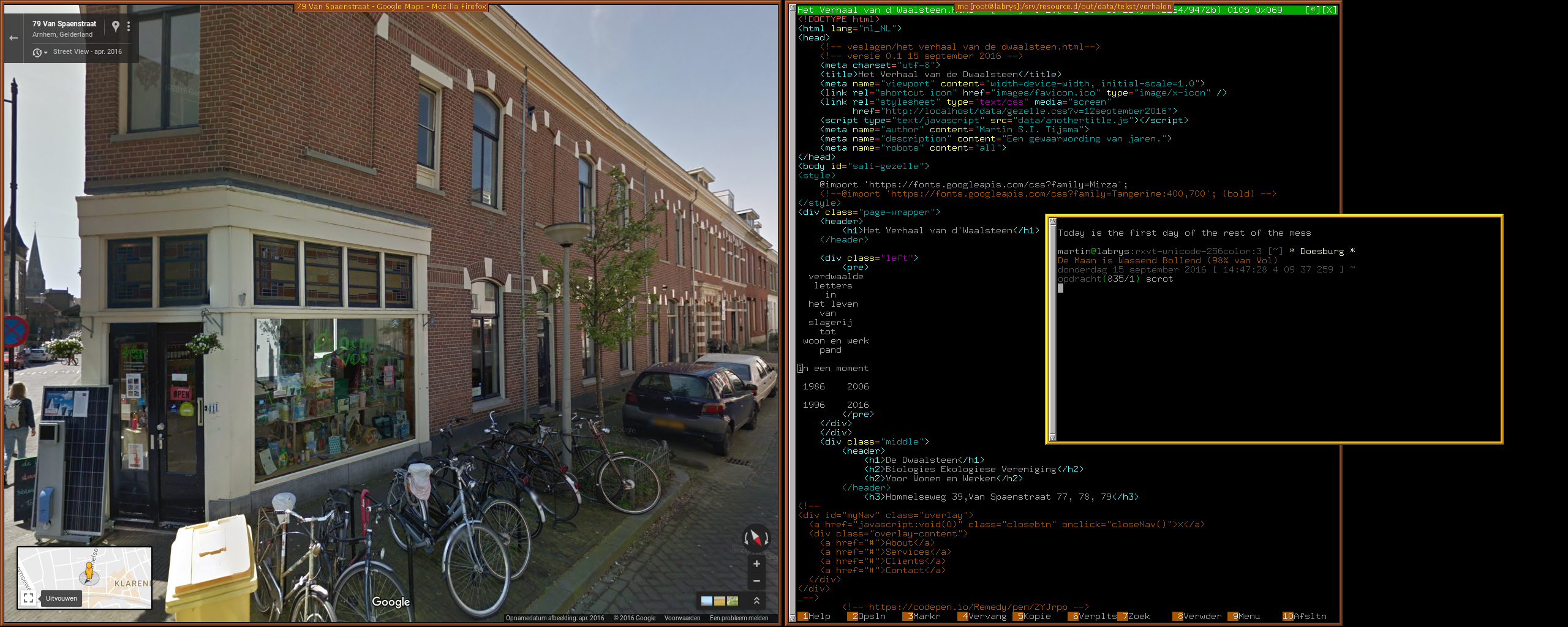1568x627 pixels.
Task: Click the 'De Maan is Wassend Bollend' line
Action: pos(1168,260)
